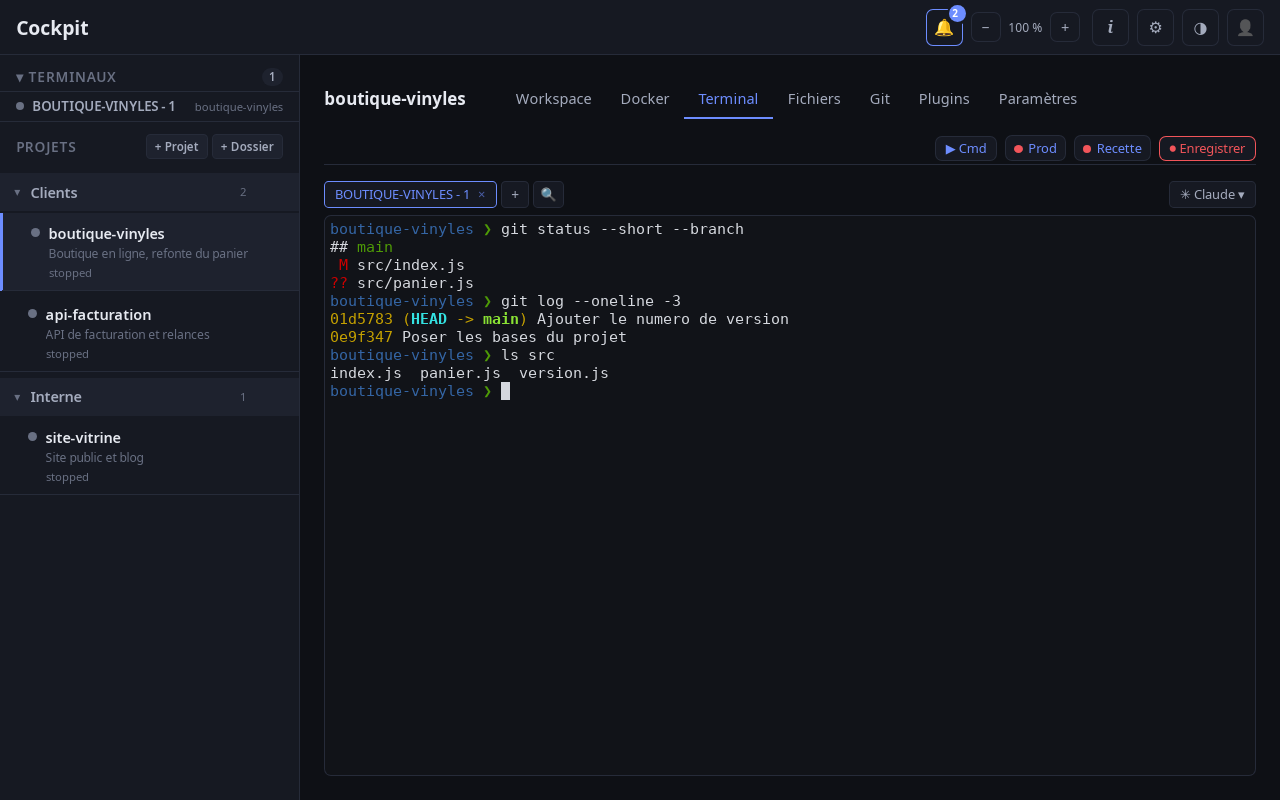The height and width of the screenshot is (800, 1280).
Task: Add a new project with + Projet
Action: (x=177, y=146)
